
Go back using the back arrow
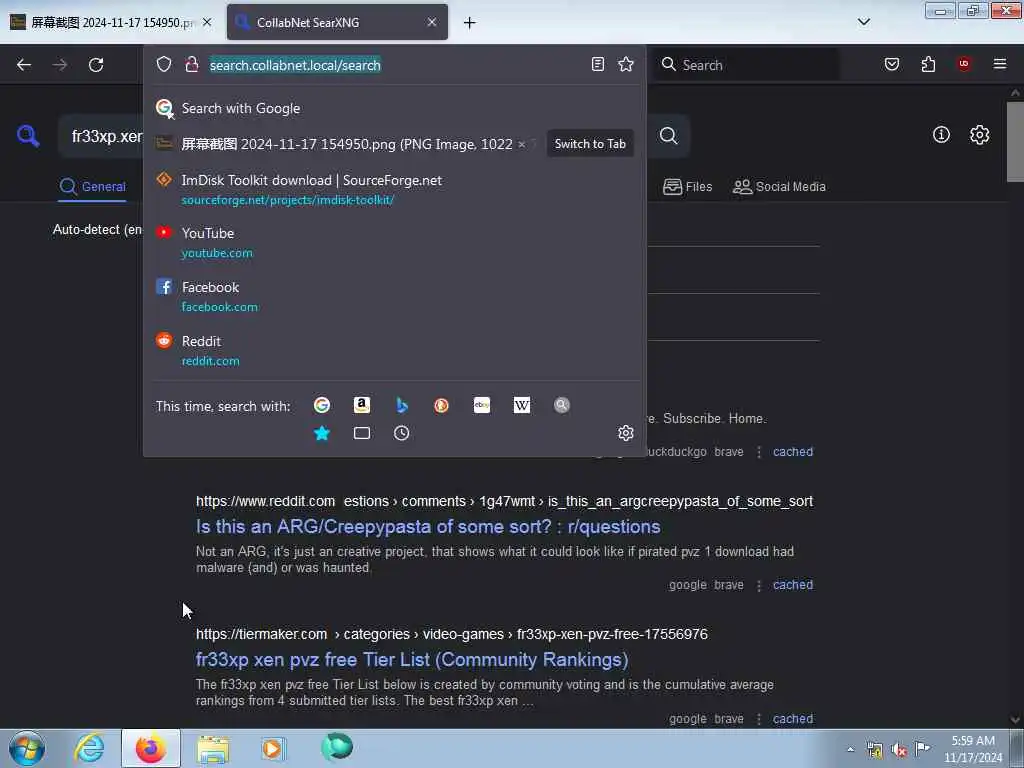click(24, 65)
